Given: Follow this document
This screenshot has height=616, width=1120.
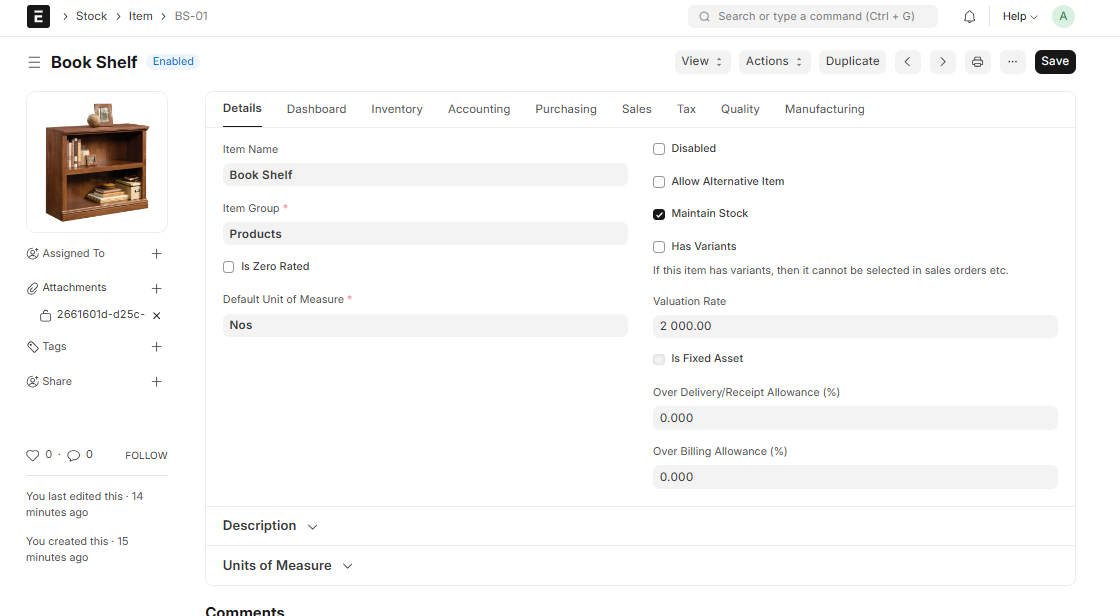Looking at the screenshot, I should [146, 456].
